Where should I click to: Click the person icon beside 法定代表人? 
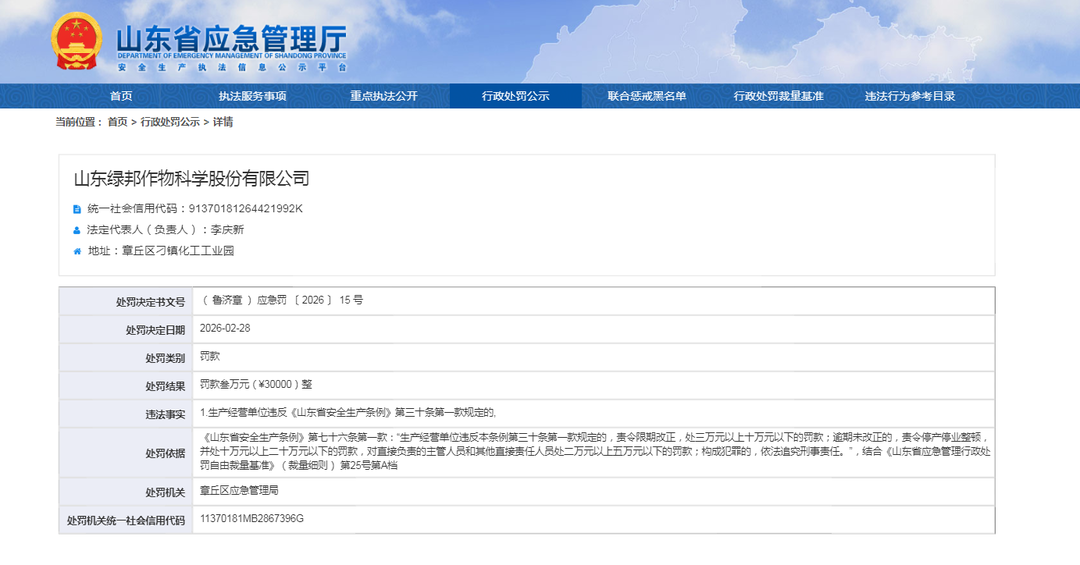[x=77, y=230]
